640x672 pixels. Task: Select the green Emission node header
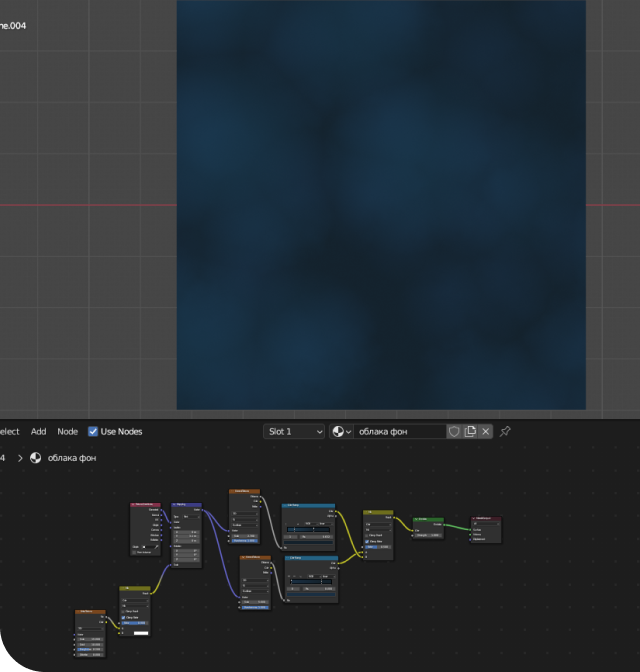pyautogui.click(x=428, y=519)
